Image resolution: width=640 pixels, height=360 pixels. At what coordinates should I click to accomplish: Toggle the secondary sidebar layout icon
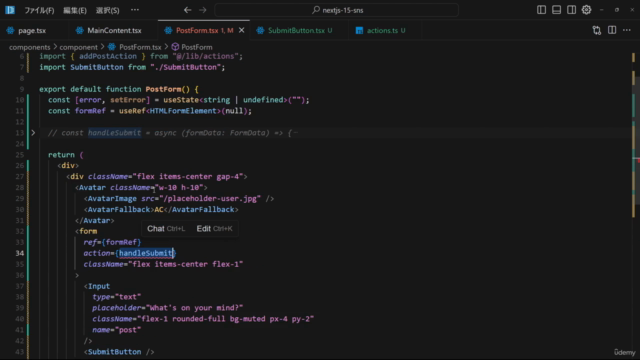571,10
